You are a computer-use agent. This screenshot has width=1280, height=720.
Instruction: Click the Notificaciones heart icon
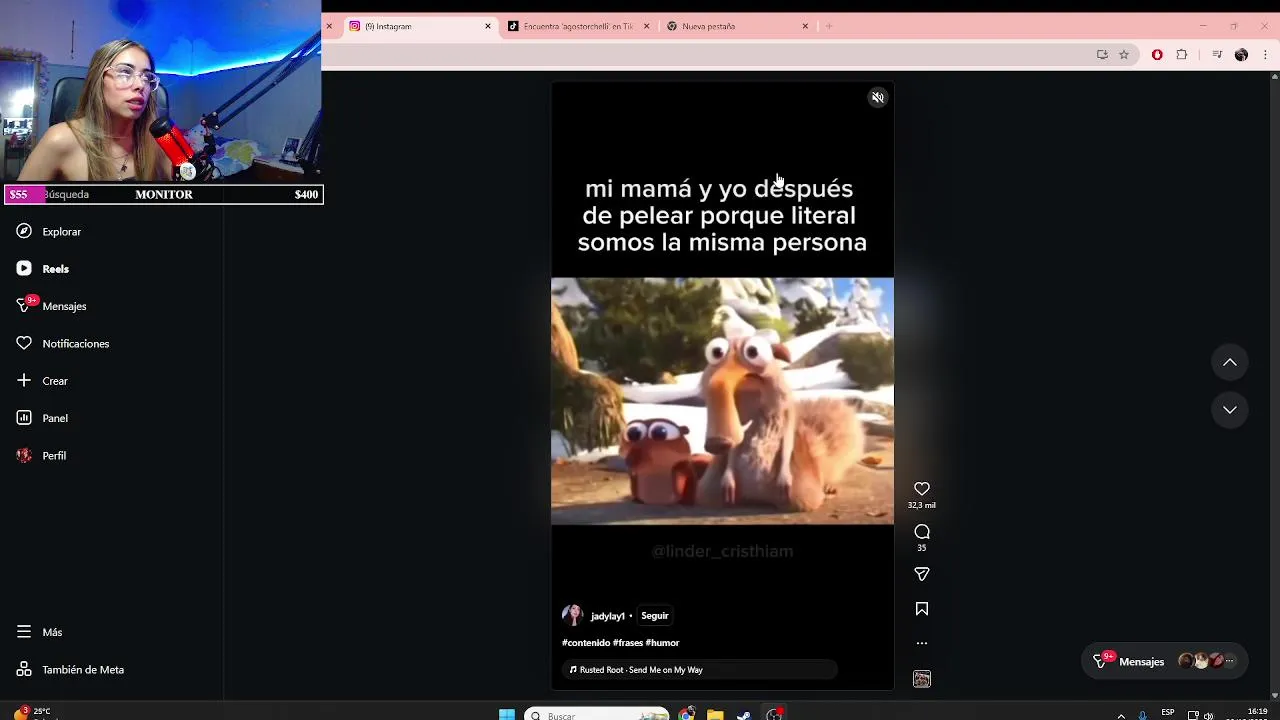click(x=24, y=343)
